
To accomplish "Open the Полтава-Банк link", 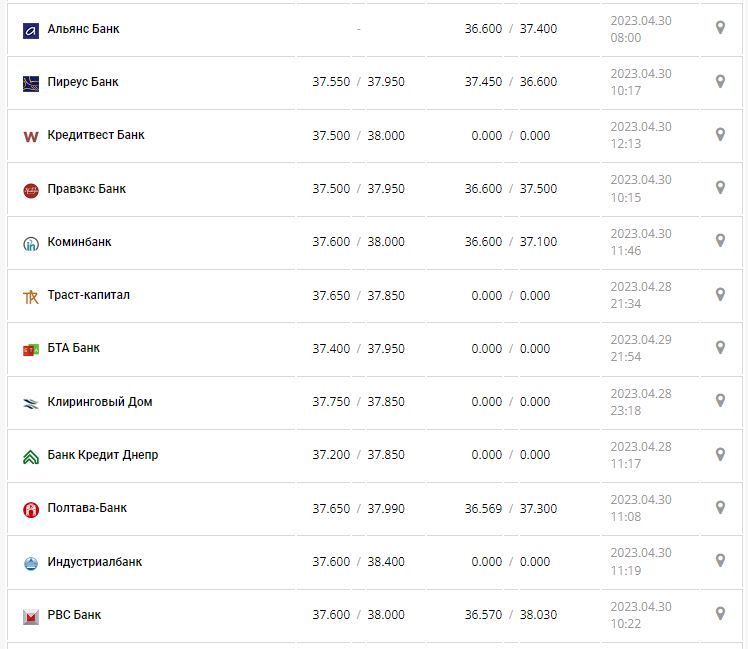I will (x=87, y=508).
